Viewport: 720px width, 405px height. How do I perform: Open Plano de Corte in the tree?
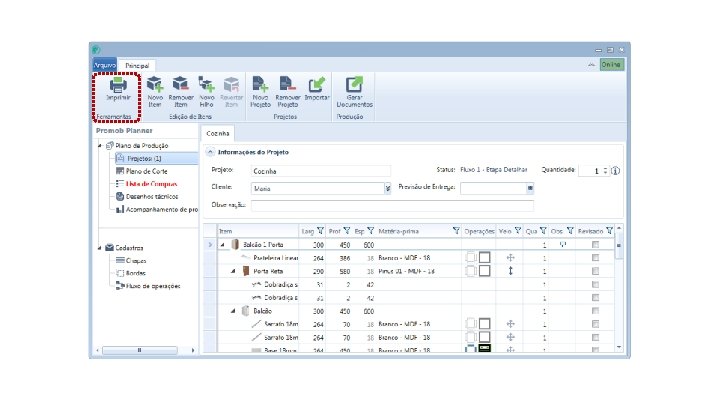click(146, 171)
